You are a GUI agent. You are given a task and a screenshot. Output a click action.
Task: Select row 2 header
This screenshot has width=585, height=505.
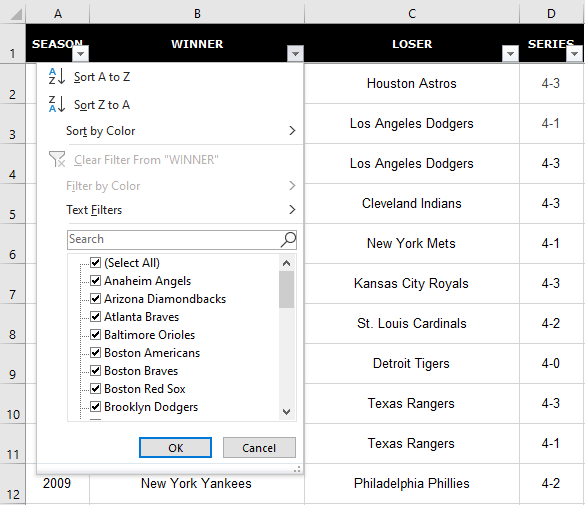coord(13,84)
